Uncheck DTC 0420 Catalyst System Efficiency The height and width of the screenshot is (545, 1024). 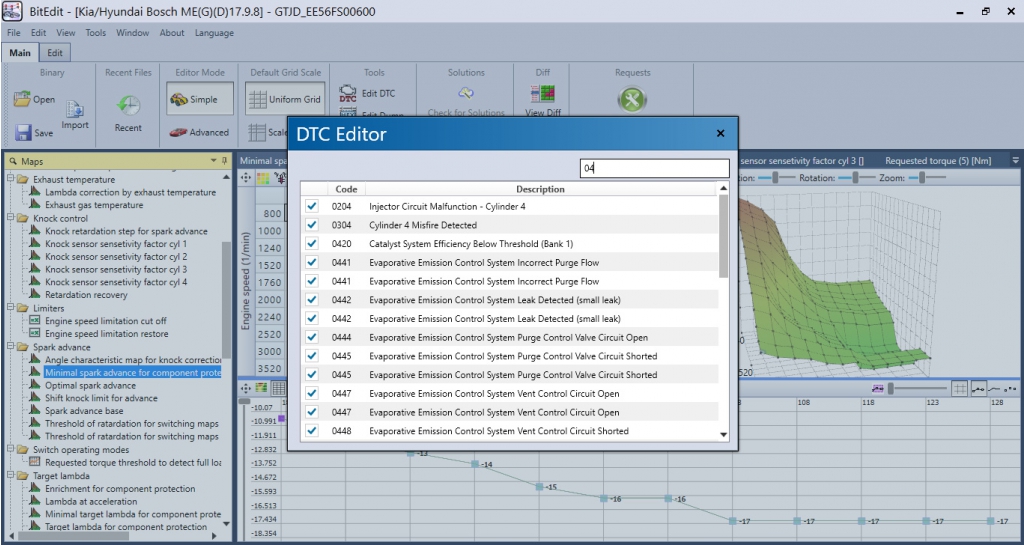pos(312,243)
